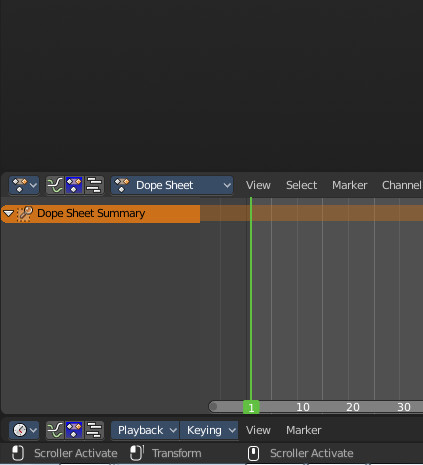This screenshot has width=423, height=465.
Task: Select Dope Sheet icon in Dope Sheet header
Action: click(x=74, y=185)
